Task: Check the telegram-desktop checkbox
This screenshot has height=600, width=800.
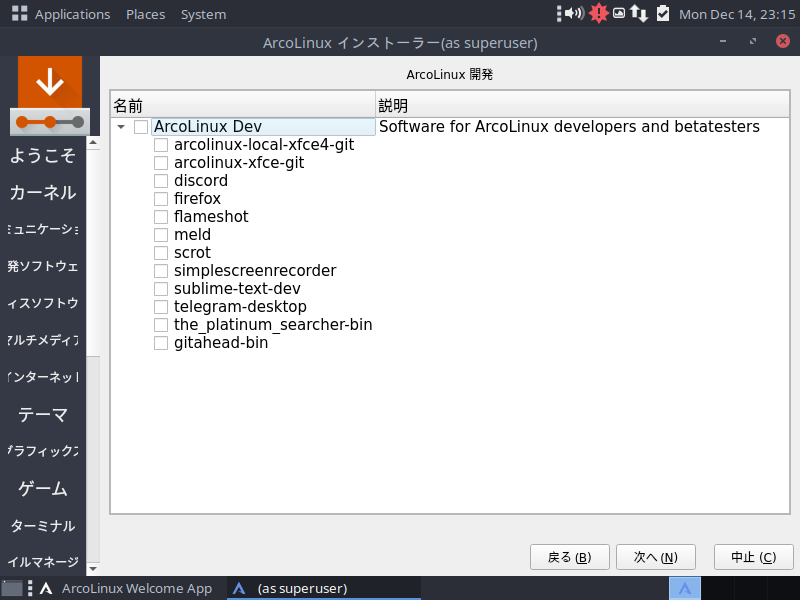Action: click(x=161, y=307)
